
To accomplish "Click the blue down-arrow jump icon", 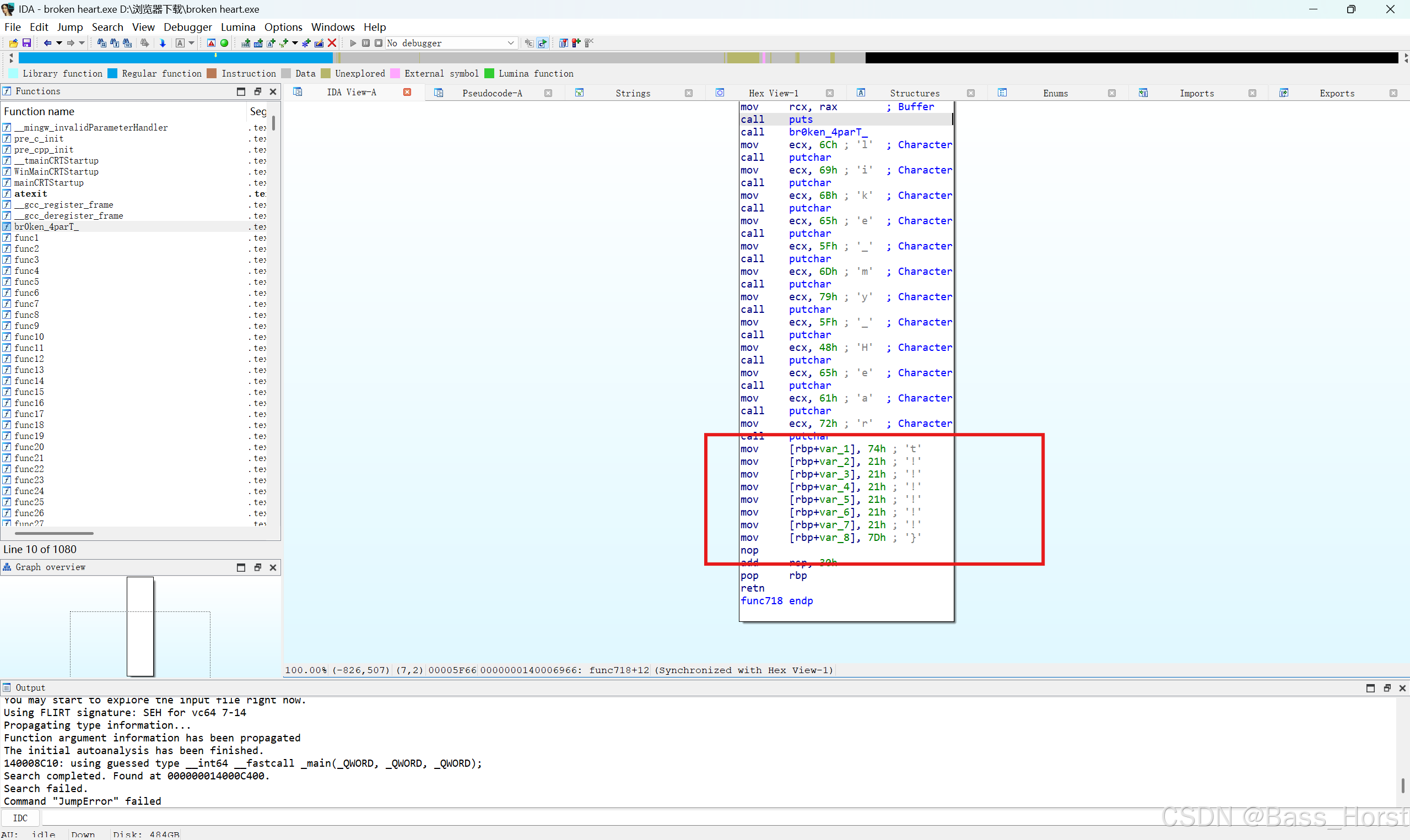I will [x=163, y=43].
